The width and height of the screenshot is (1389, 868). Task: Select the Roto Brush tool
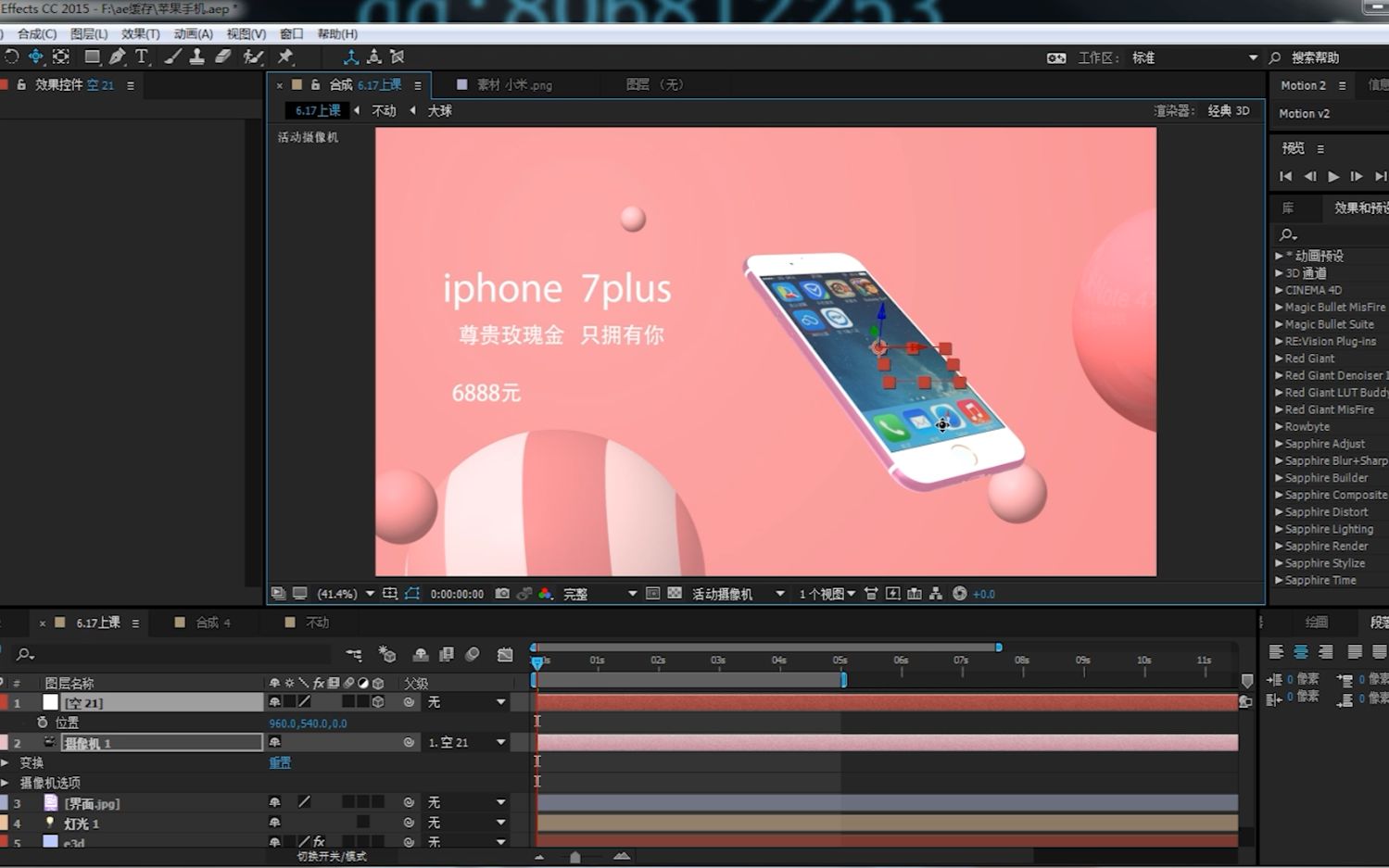click(x=252, y=57)
